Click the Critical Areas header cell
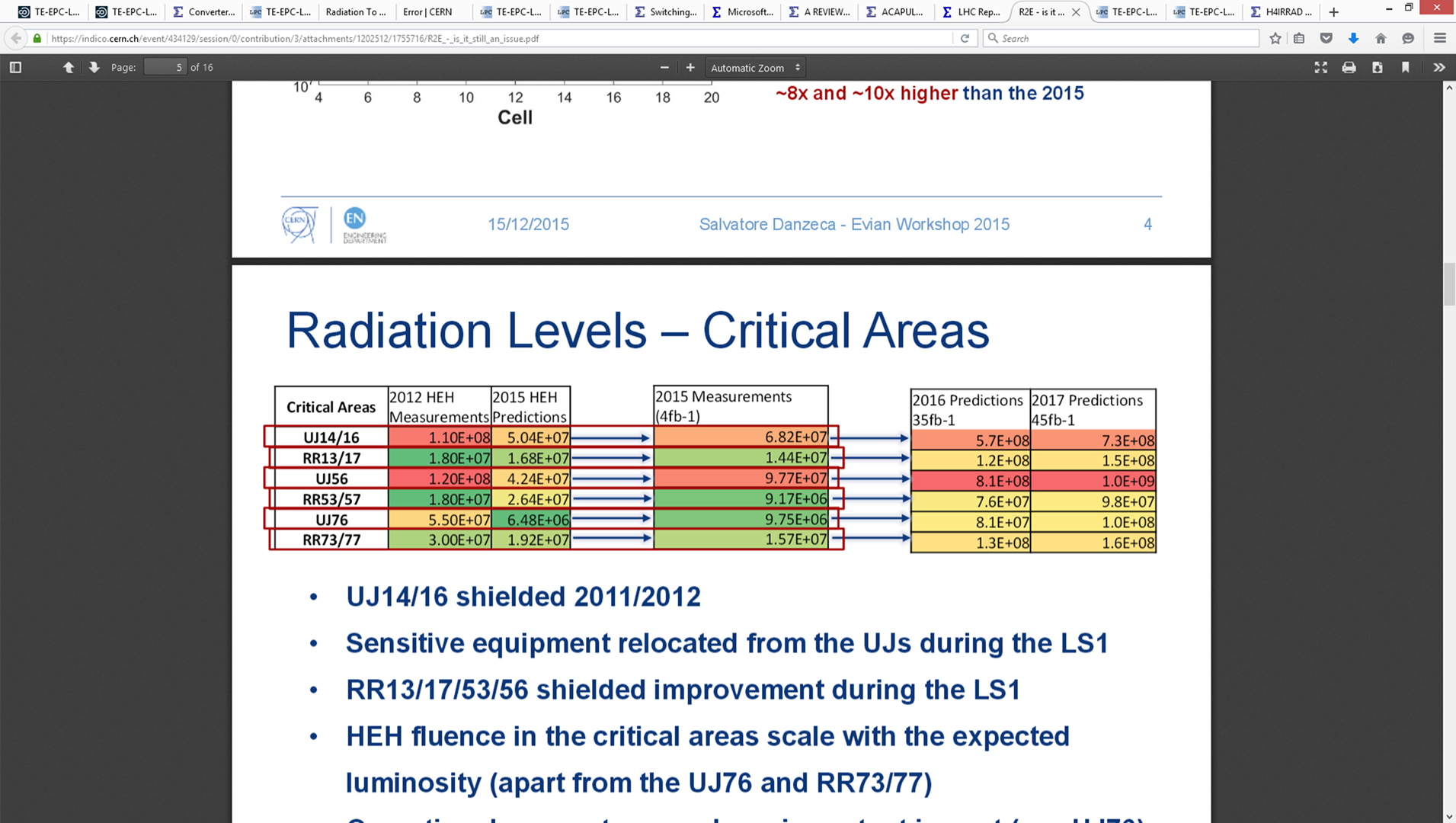Image resolution: width=1456 pixels, height=823 pixels. pyautogui.click(x=331, y=407)
